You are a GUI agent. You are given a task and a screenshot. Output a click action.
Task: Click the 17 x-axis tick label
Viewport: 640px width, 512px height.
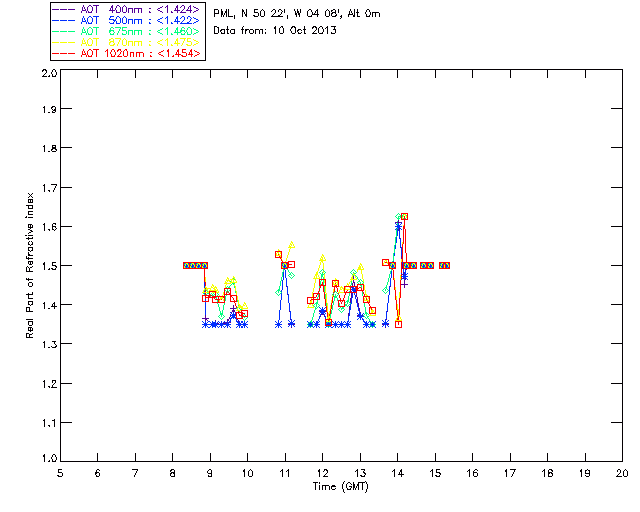(x=510, y=474)
